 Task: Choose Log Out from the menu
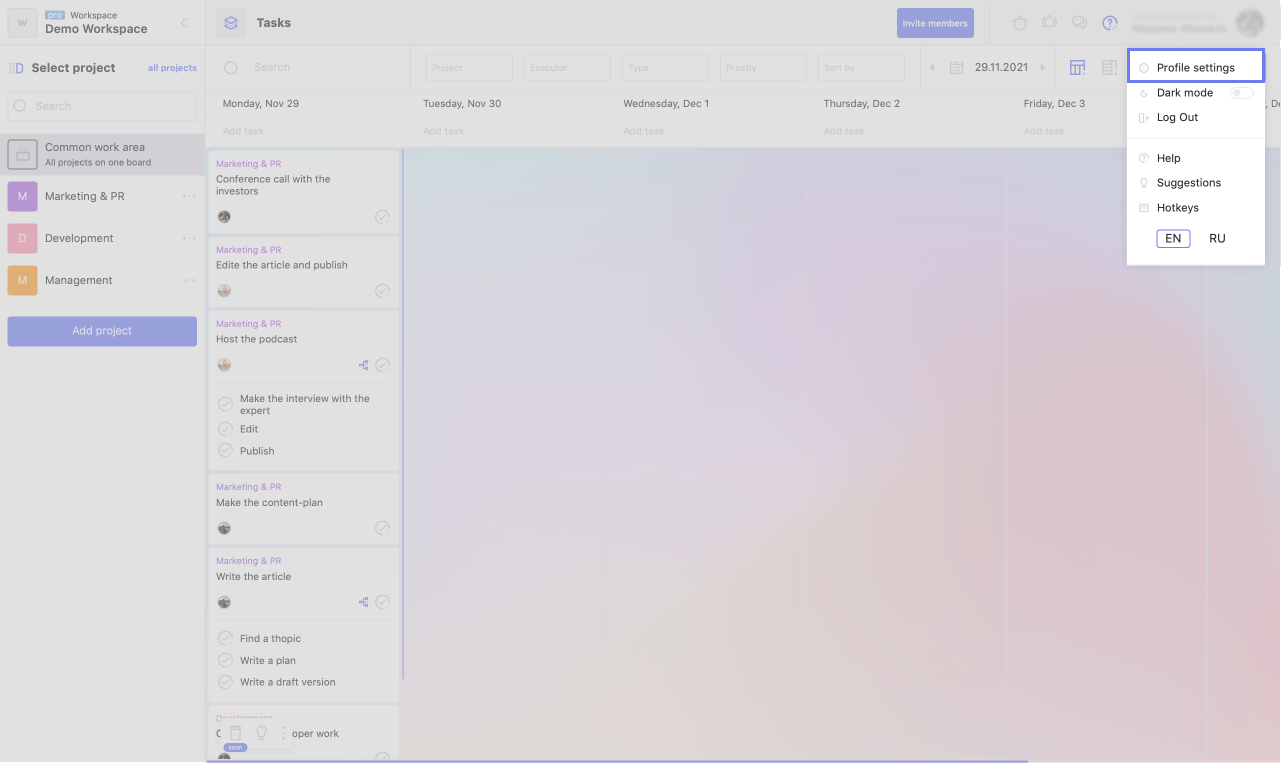tap(1177, 118)
